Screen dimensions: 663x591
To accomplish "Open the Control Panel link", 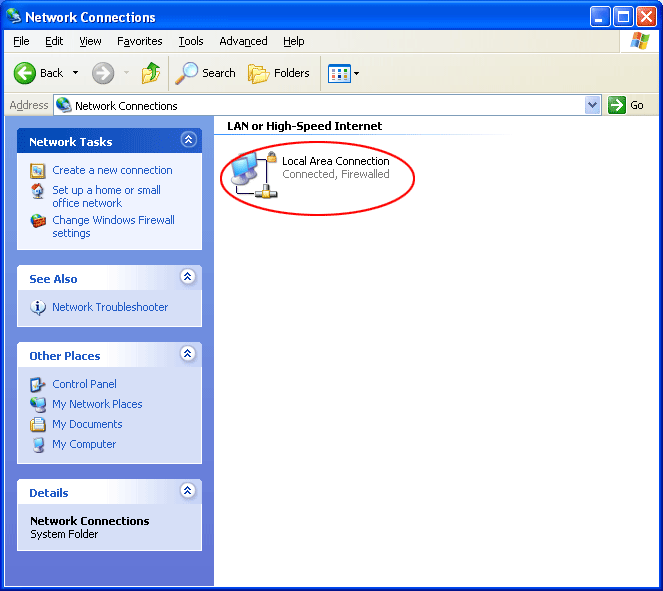I will click(84, 384).
